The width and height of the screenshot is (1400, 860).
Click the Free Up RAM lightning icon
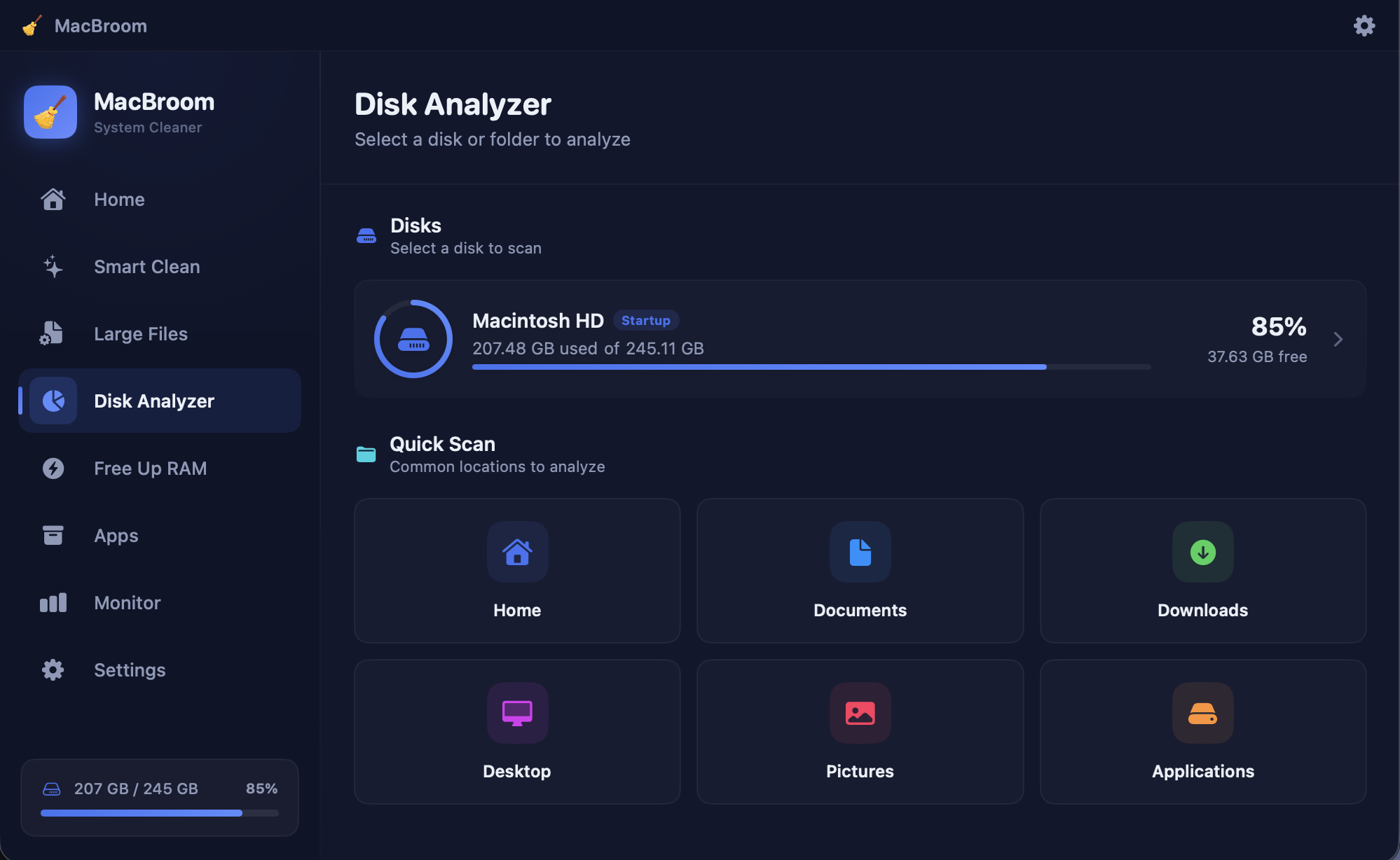pyautogui.click(x=53, y=468)
